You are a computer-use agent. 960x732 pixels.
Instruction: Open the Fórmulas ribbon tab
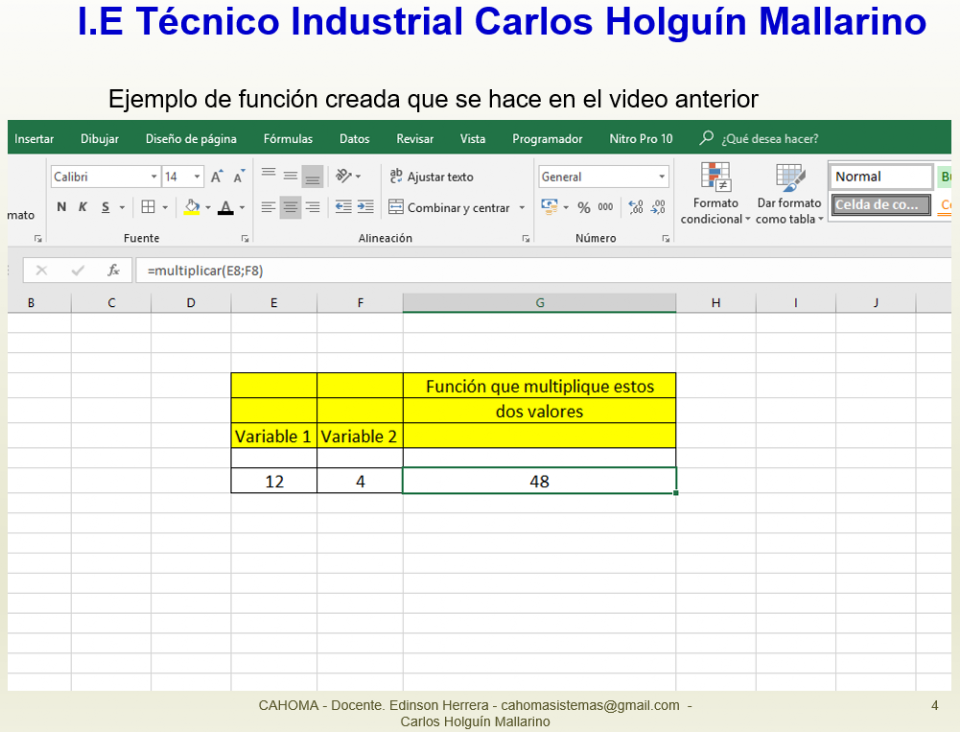(x=288, y=139)
